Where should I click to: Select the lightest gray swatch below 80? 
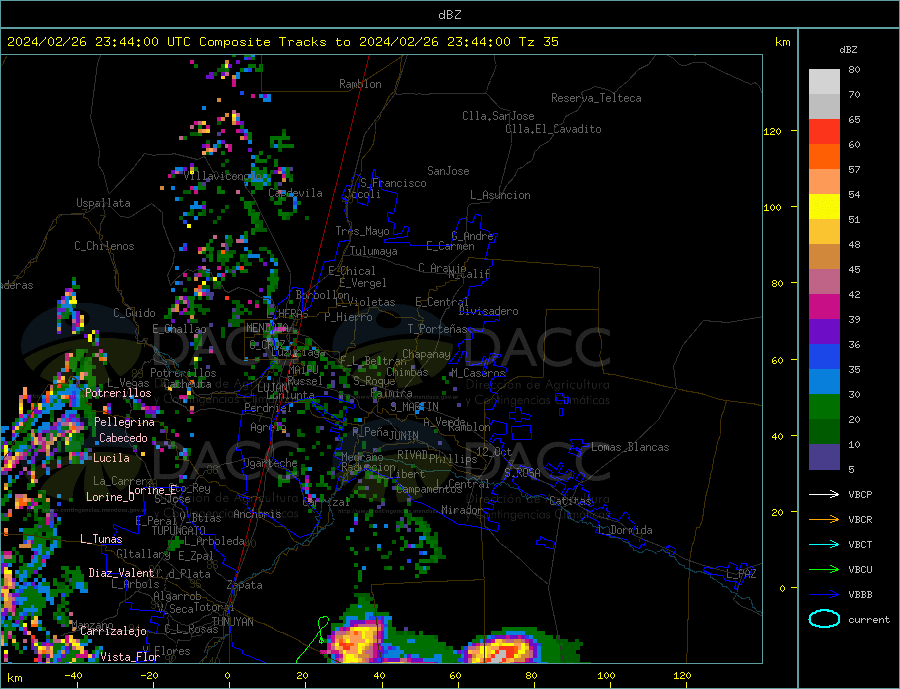coord(824,82)
